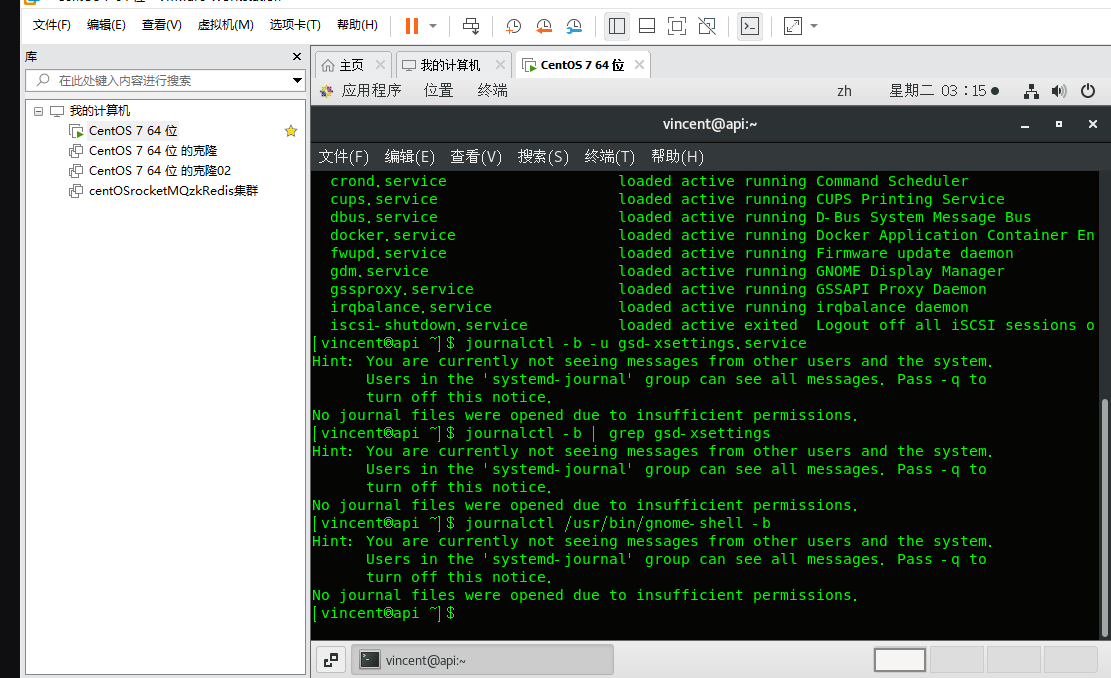Click the GNOME network status icon
This screenshot has height=678, width=1111.
(x=1032, y=91)
